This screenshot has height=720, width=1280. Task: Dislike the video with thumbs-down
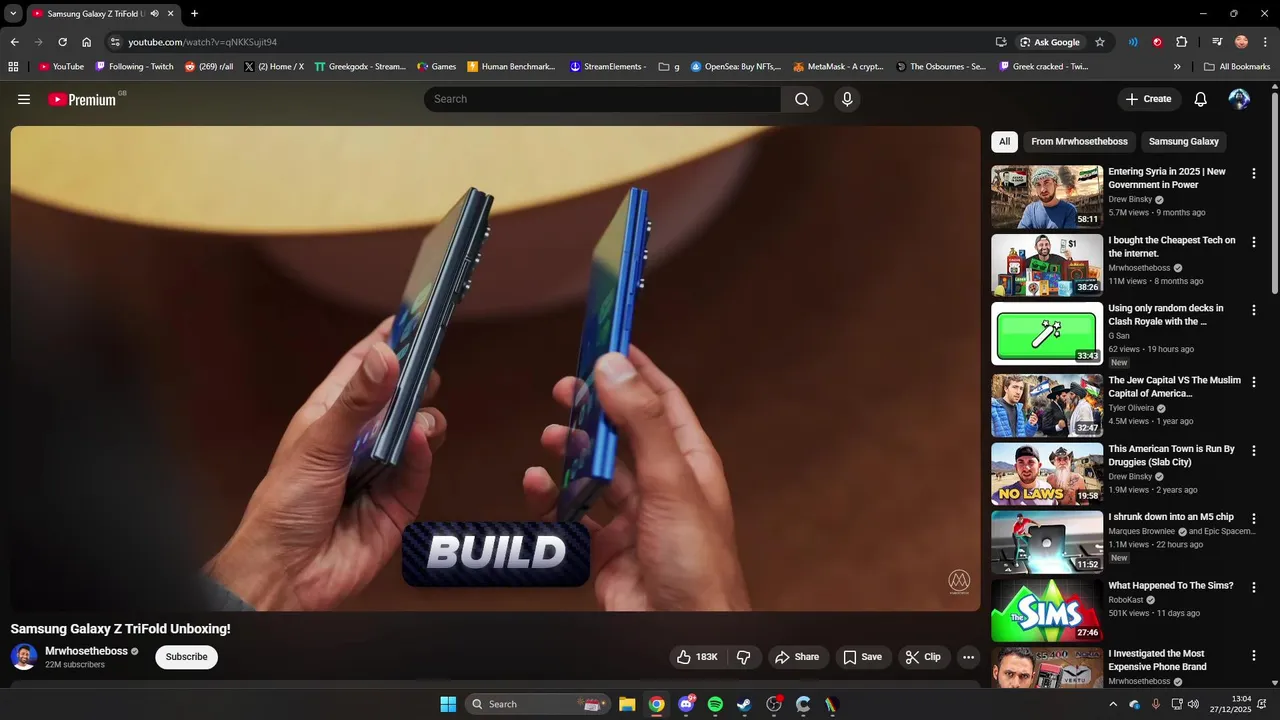(743, 657)
